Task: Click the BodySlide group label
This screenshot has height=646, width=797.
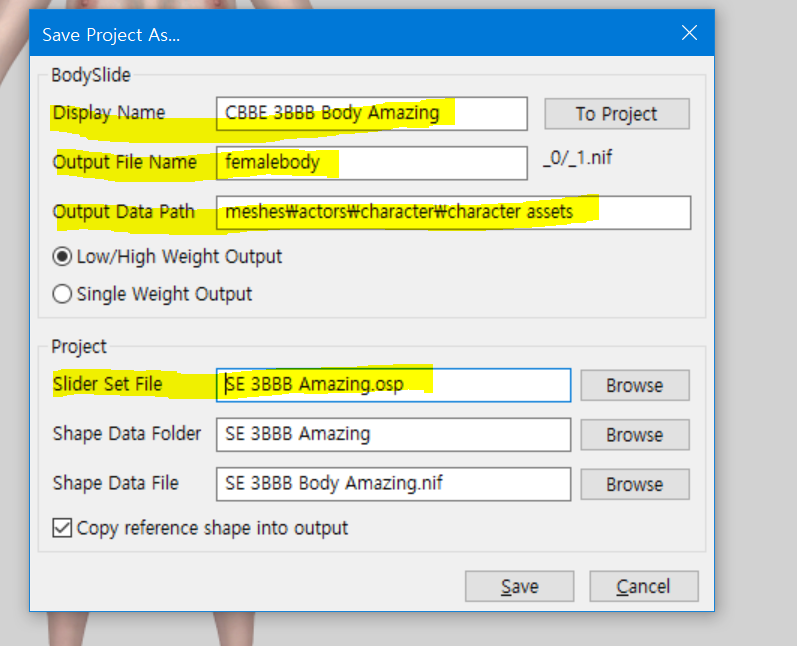Action: pyautogui.click(x=91, y=75)
